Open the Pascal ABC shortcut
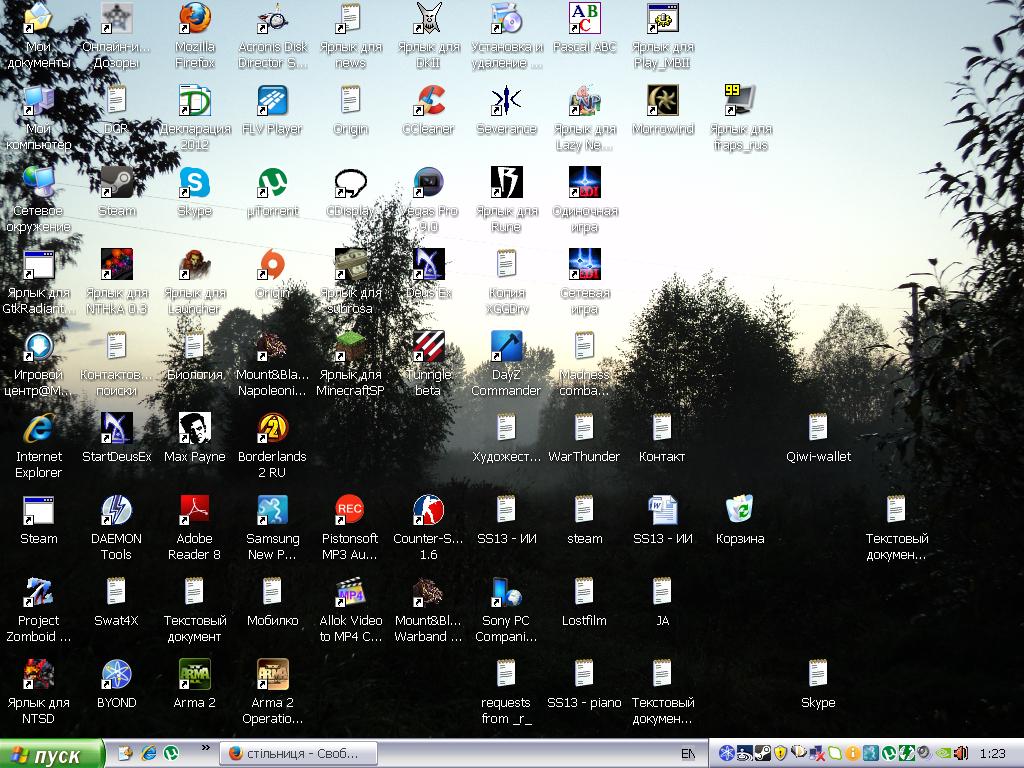This screenshot has width=1024, height=768. tap(584, 28)
